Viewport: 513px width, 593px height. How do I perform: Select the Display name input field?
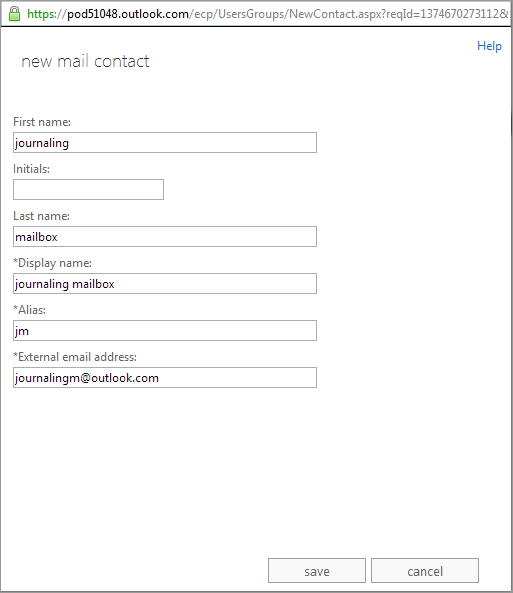coord(165,283)
